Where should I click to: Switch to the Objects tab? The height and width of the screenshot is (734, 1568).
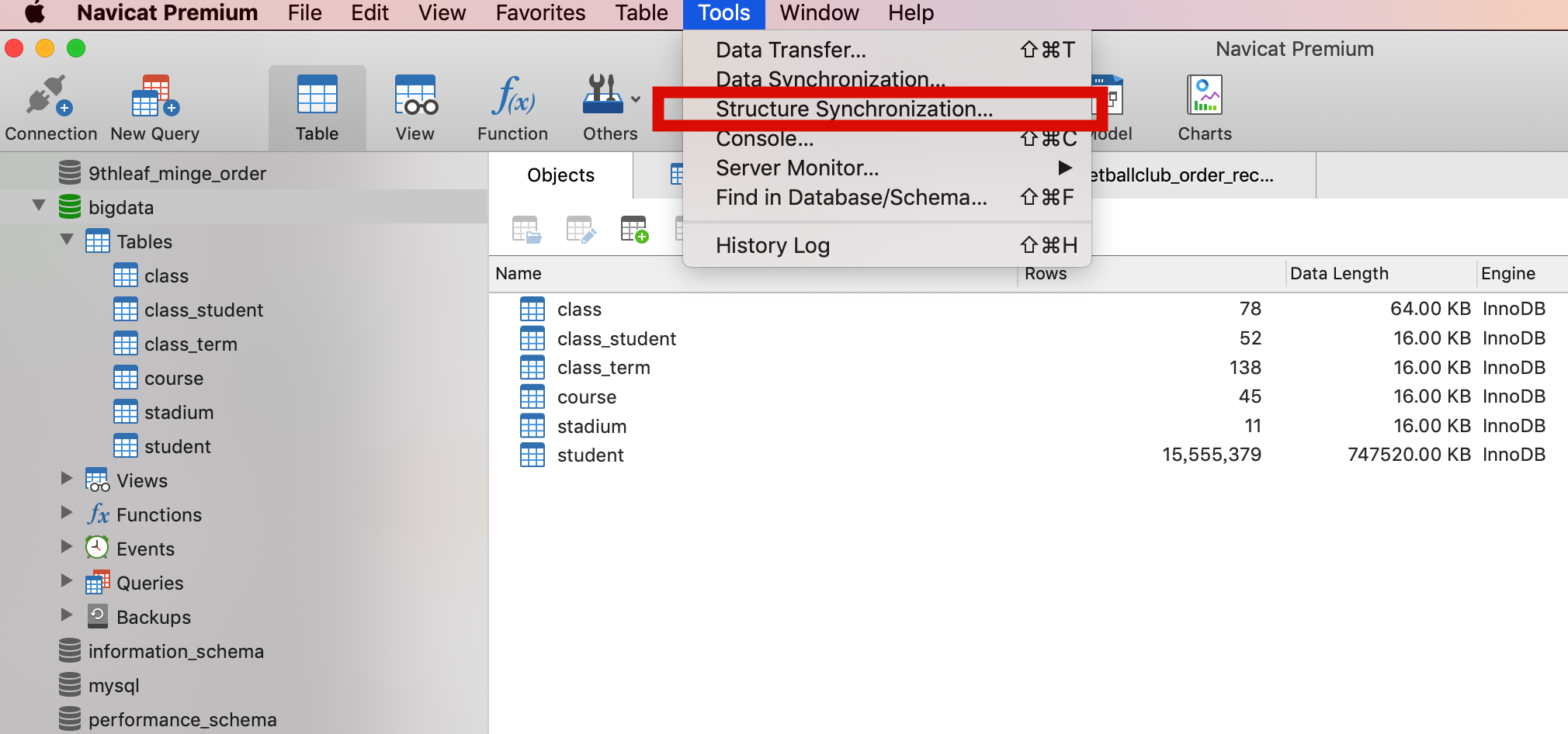(560, 175)
